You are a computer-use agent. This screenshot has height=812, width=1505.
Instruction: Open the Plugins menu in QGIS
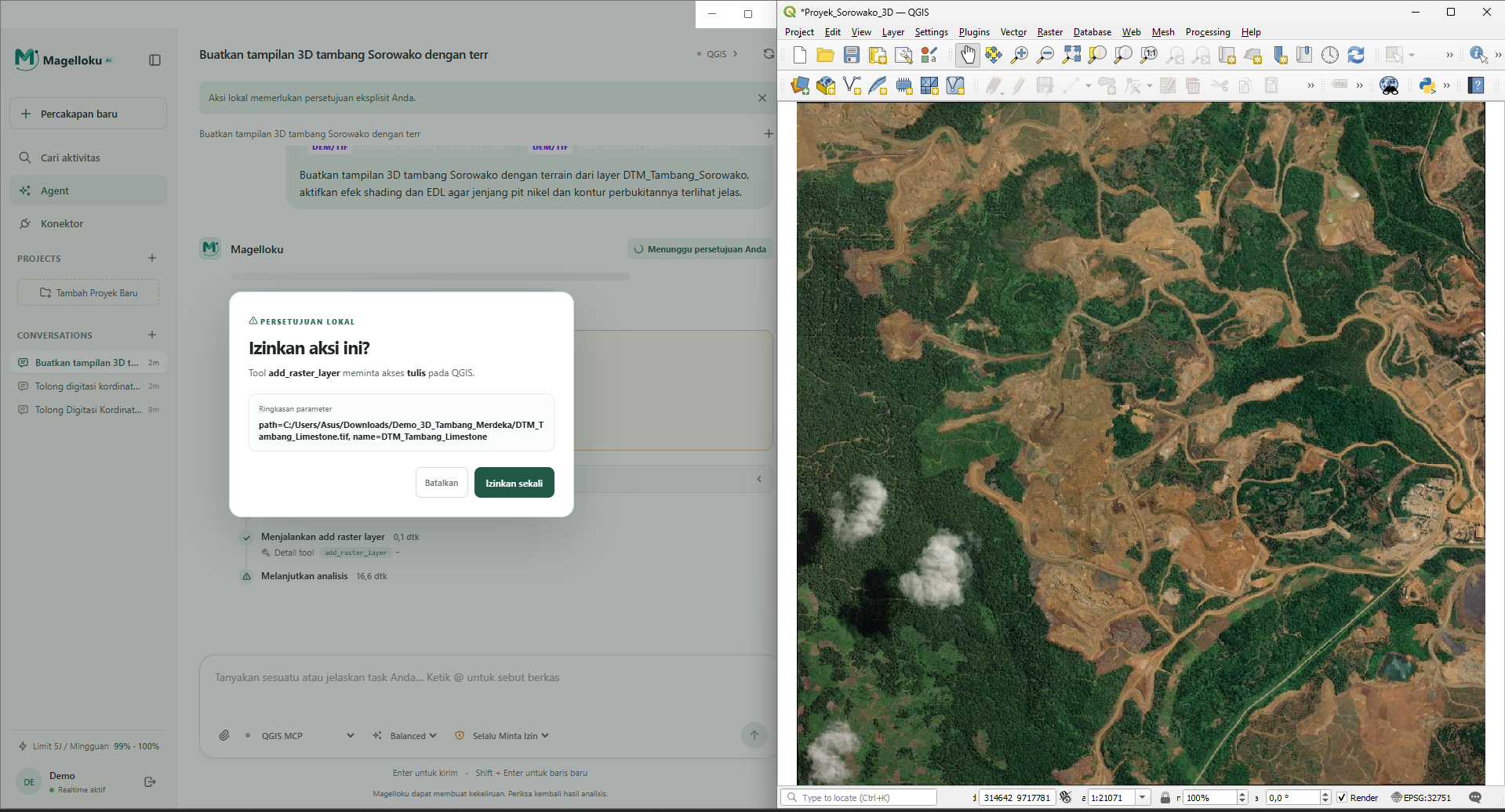pos(974,32)
